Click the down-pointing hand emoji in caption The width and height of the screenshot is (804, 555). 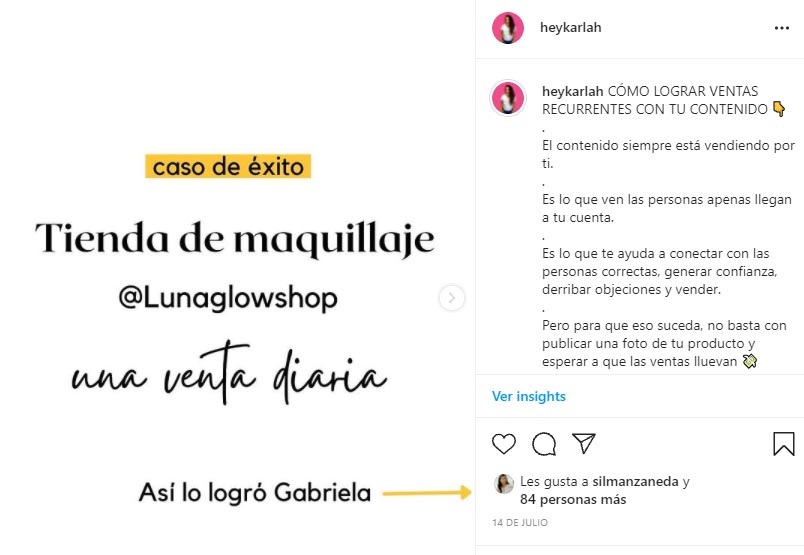[778, 109]
